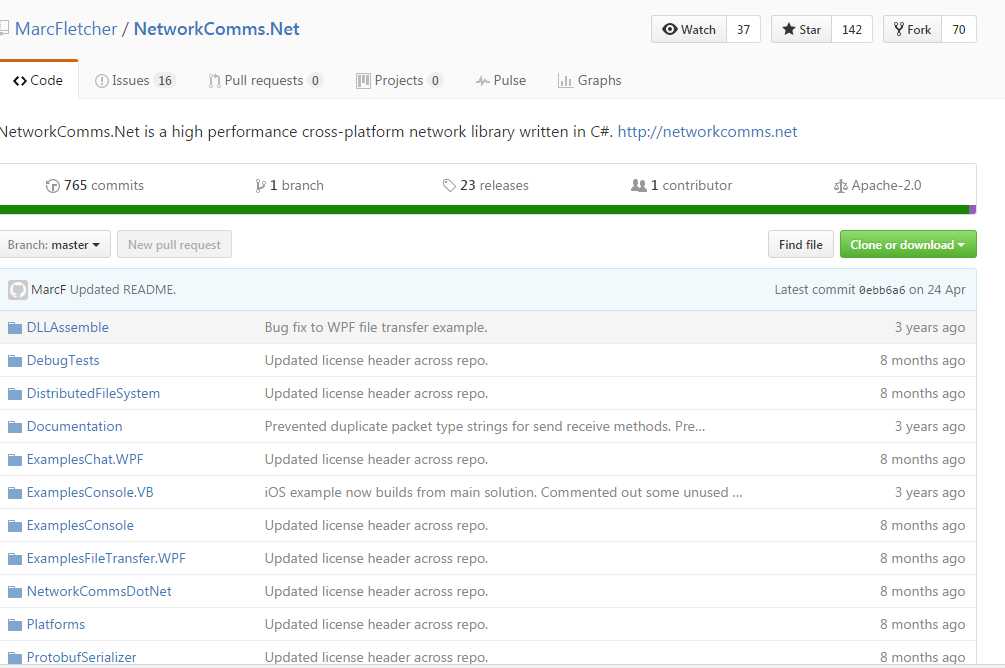Open the DistributedFileSystem folder

point(93,394)
